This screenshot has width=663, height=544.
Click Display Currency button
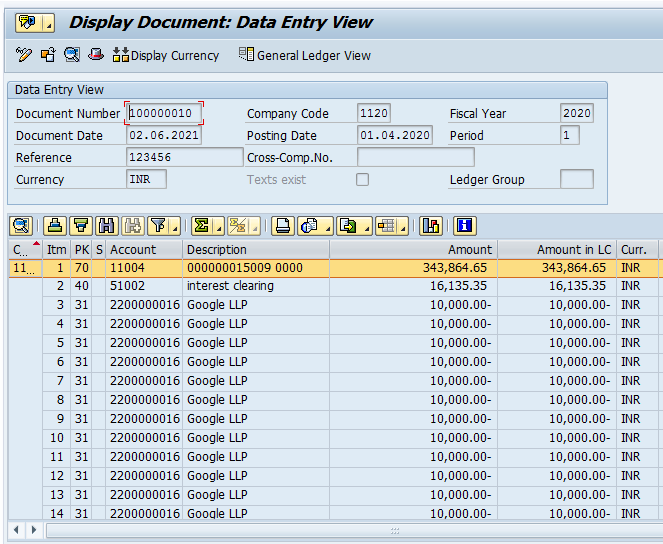tap(166, 55)
